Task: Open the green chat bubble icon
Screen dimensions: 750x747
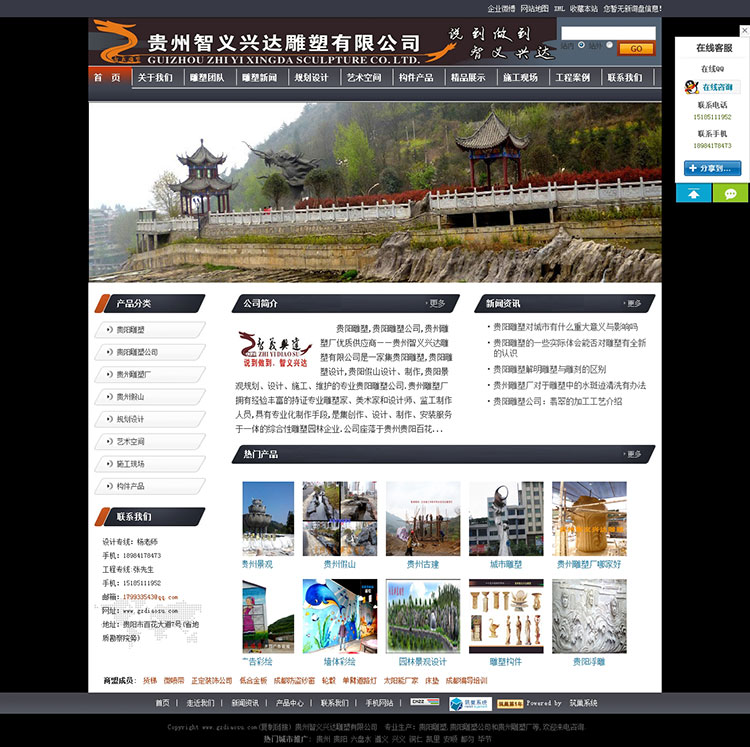Action: coord(730,193)
